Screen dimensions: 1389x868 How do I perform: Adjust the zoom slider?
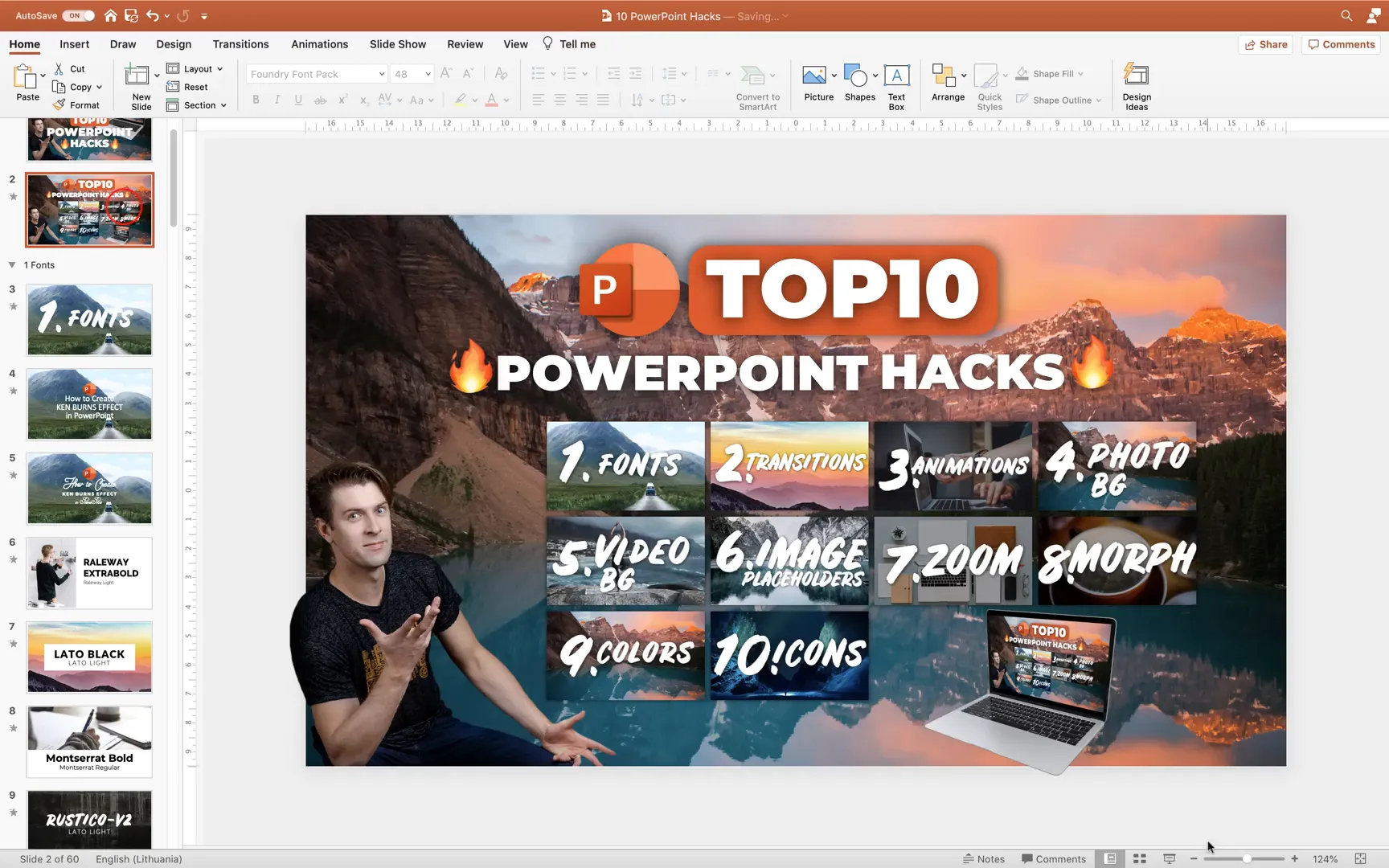1245,858
